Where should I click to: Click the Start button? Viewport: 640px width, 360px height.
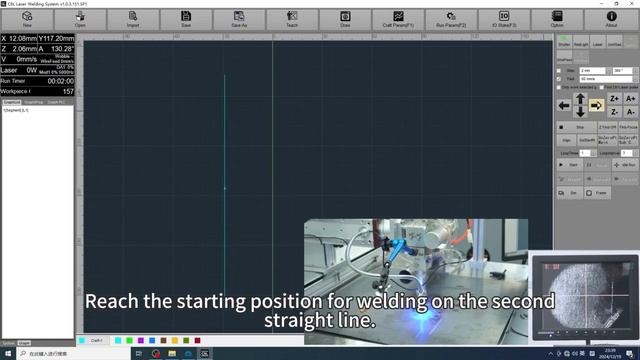570,165
